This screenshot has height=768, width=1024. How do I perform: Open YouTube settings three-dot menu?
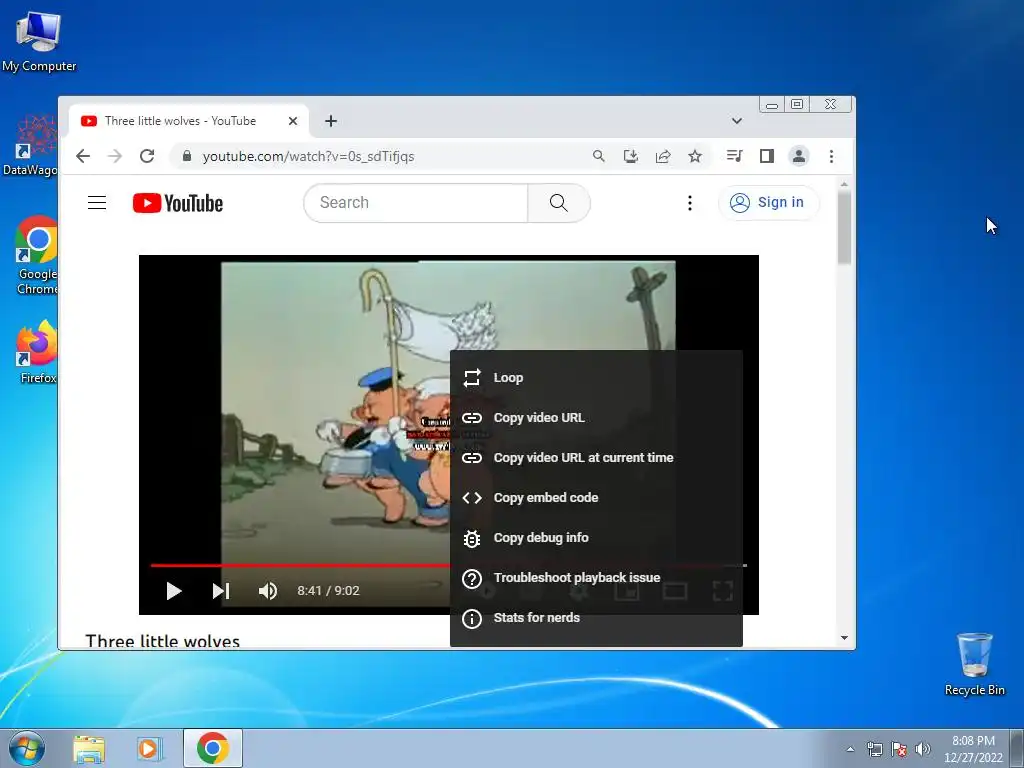click(690, 203)
